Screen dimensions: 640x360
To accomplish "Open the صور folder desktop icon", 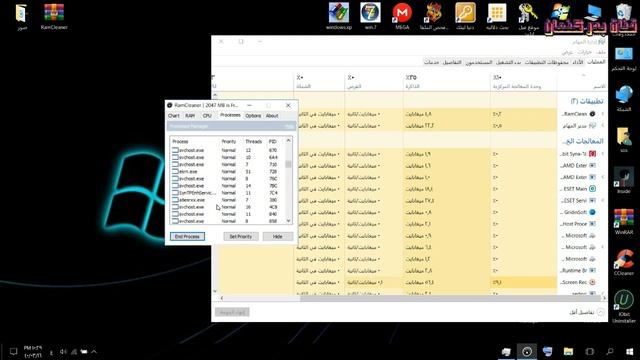I will click(21, 16).
